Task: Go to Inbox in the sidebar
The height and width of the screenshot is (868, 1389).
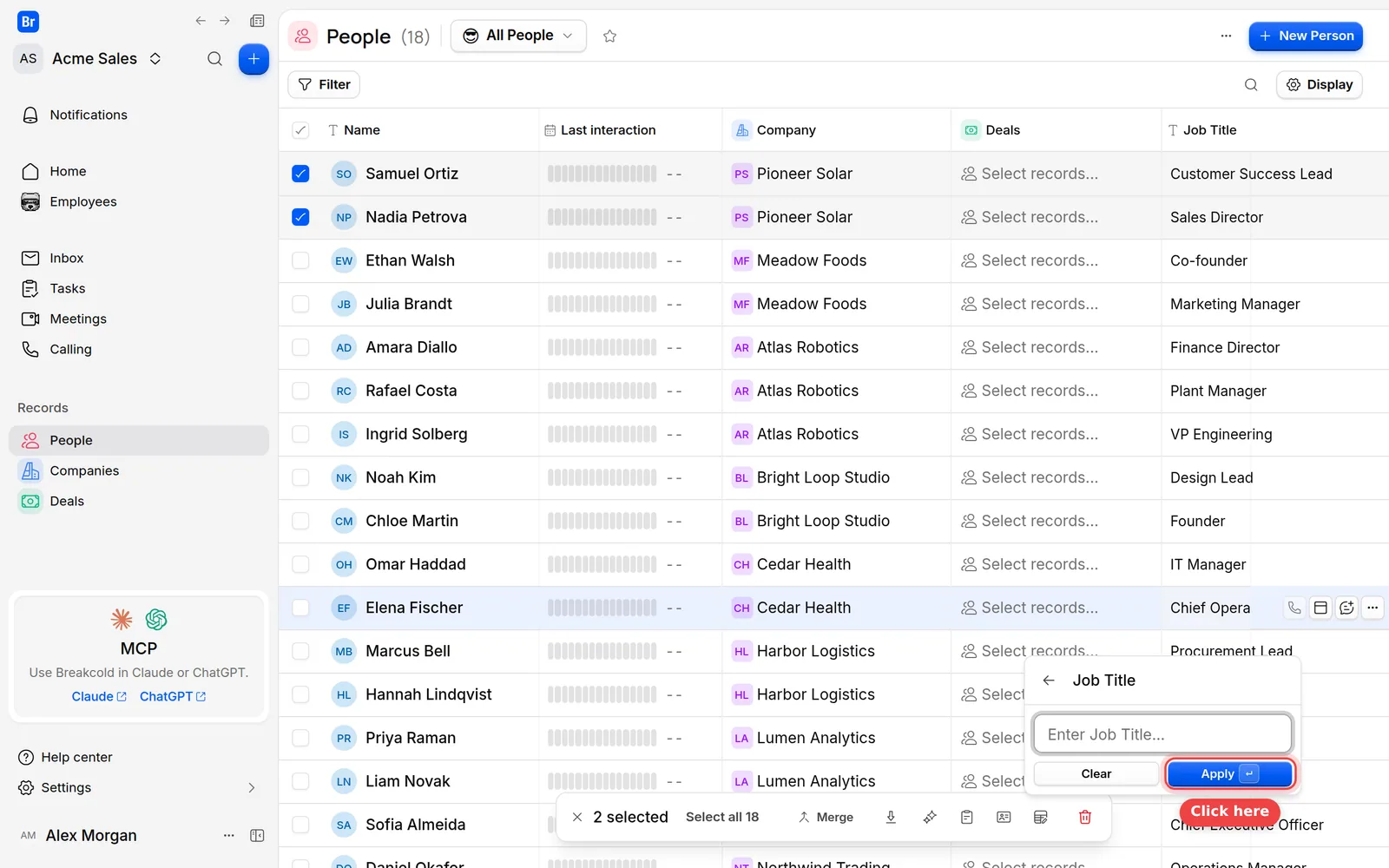Action: 139,258
